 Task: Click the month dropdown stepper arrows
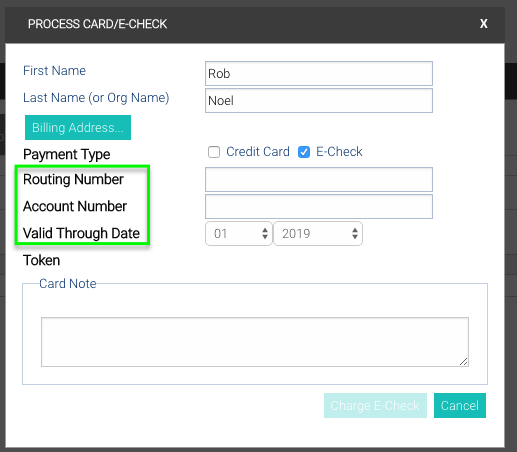(265, 234)
